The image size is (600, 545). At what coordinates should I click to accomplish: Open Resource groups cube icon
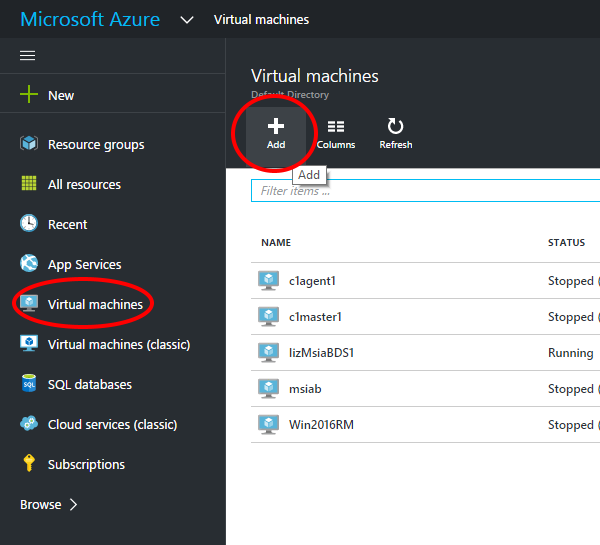[x=29, y=144]
